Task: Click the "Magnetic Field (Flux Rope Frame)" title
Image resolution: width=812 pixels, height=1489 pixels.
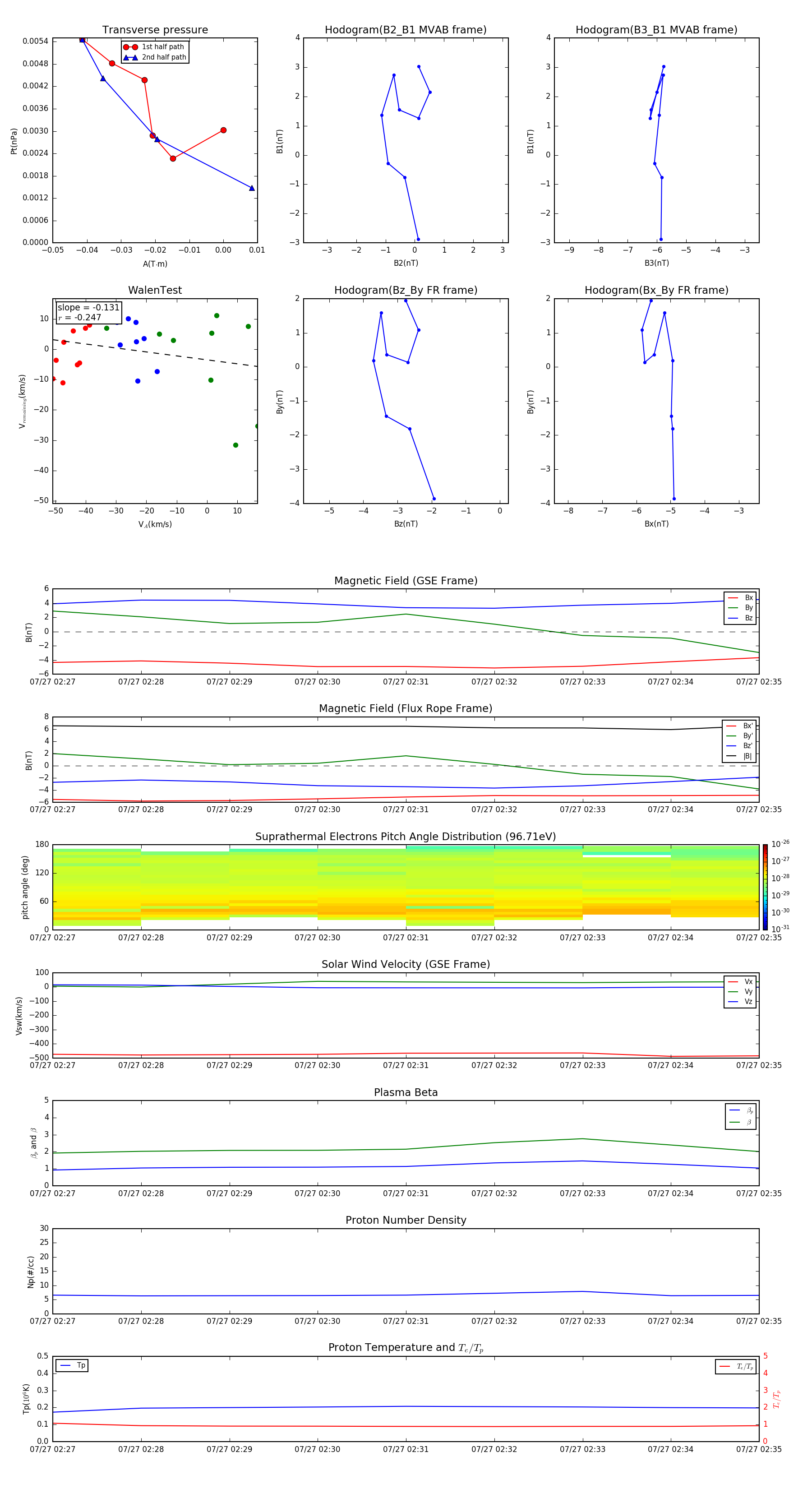Action: pos(406,709)
